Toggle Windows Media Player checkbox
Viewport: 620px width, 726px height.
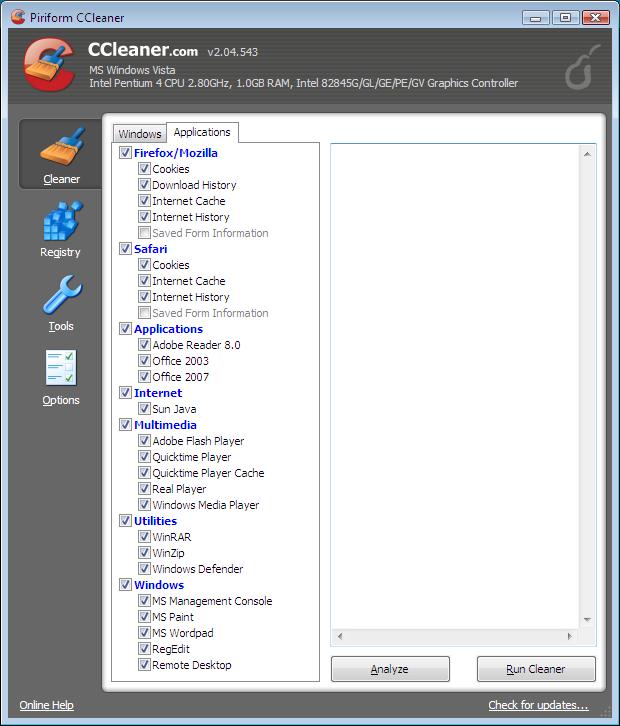point(144,504)
